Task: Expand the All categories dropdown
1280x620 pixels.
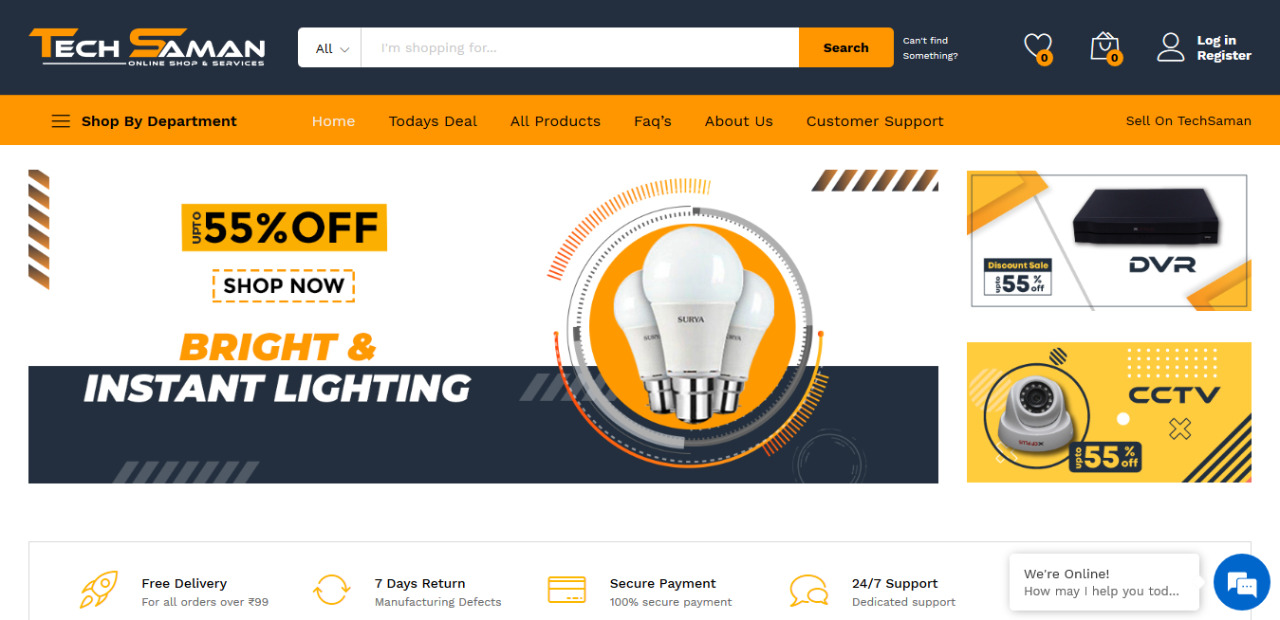Action: click(x=330, y=48)
